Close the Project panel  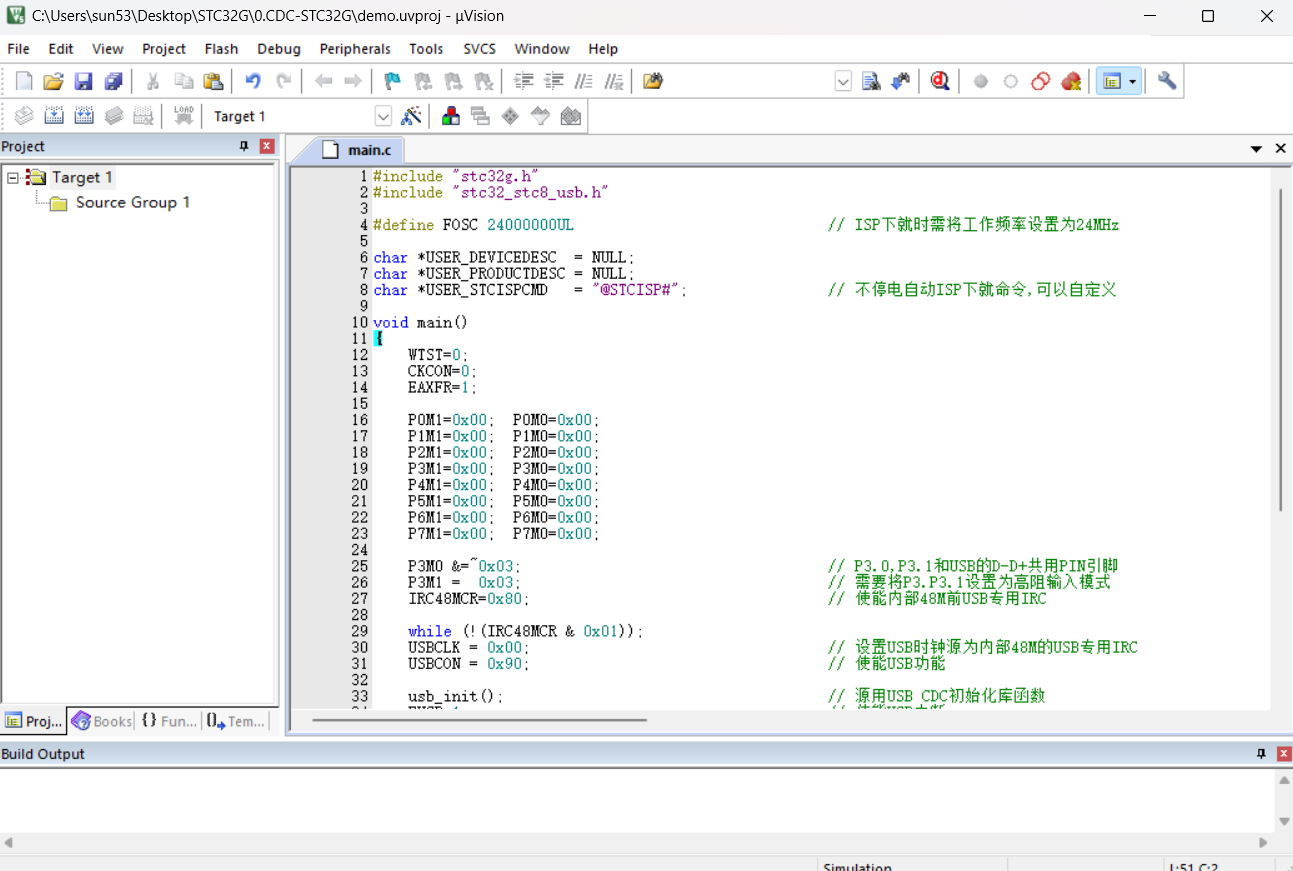[267, 146]
